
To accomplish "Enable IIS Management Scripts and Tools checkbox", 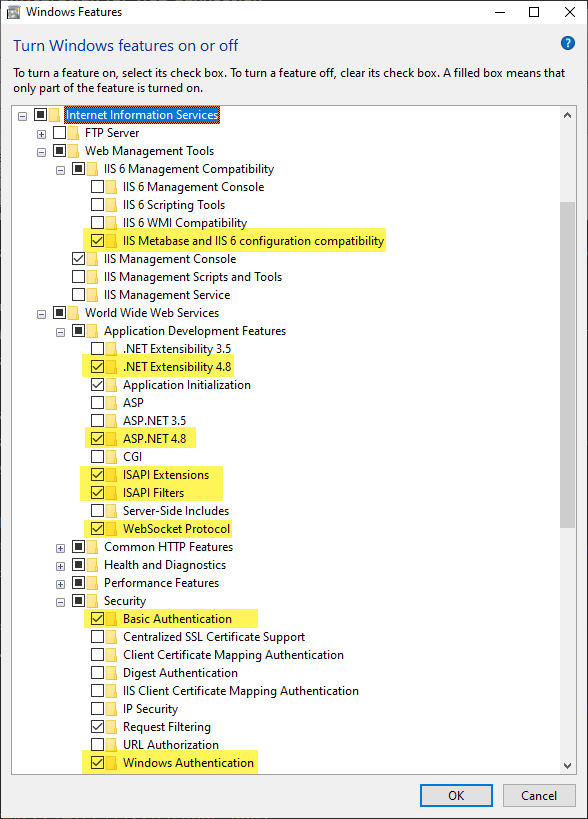I will point(78,277).
